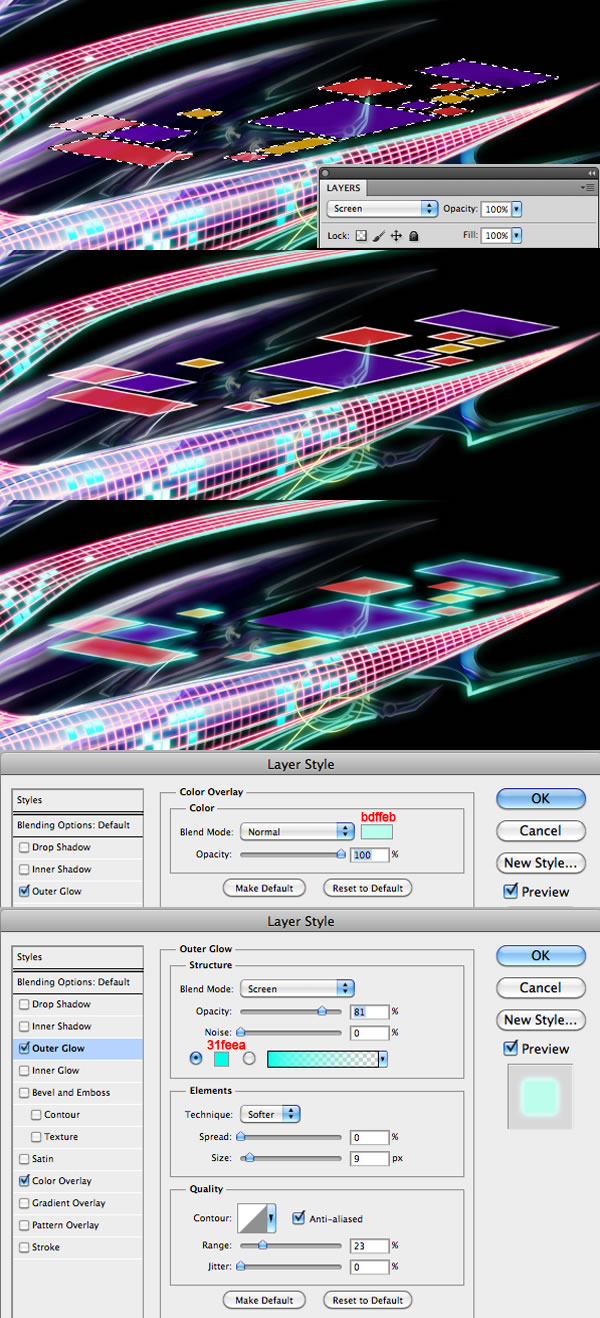Click the Layers panel Opacity 100% field
This screenshot has width=600, height=1318.
click(496, 210)
